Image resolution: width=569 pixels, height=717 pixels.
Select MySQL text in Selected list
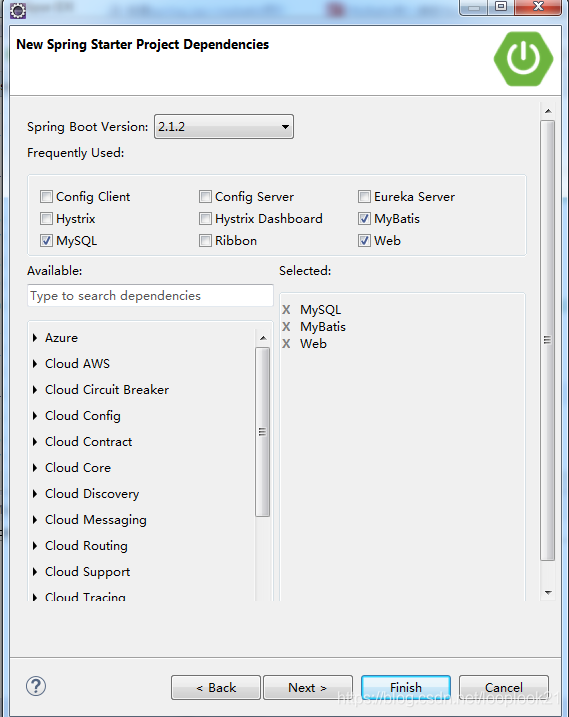click(321, 310)
